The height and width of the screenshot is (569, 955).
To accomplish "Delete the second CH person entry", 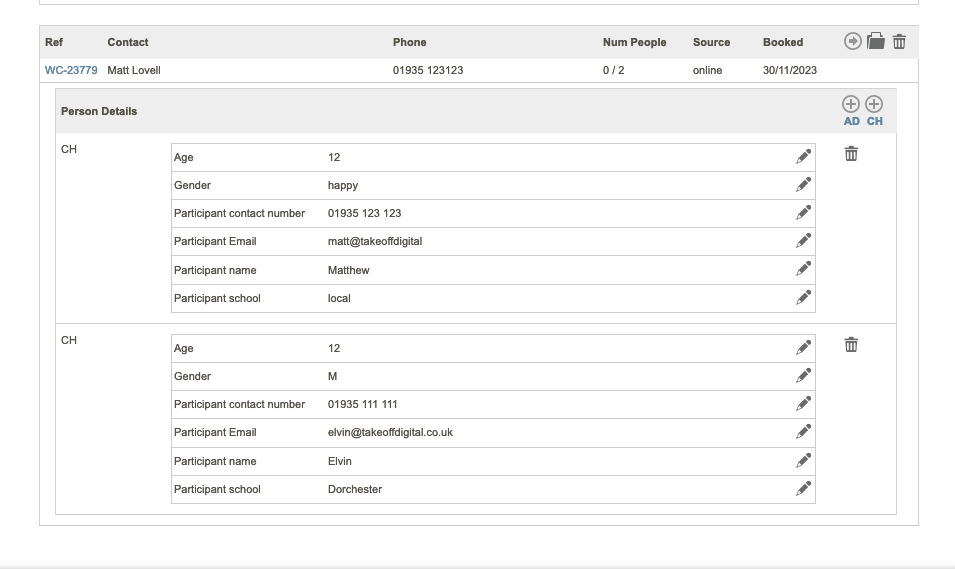I will (851, 345).
